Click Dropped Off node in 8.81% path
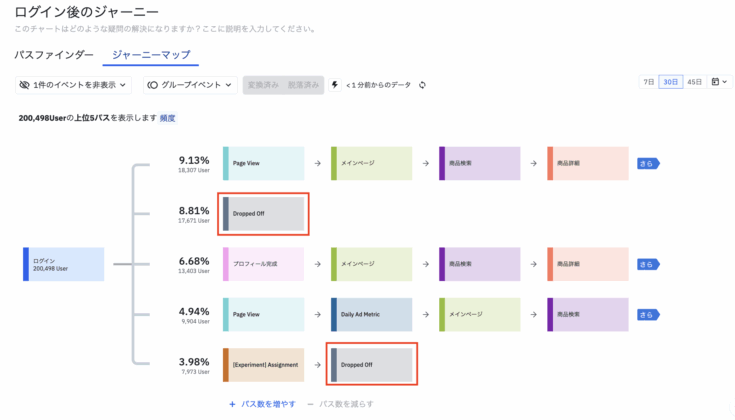 coord(263,214)
